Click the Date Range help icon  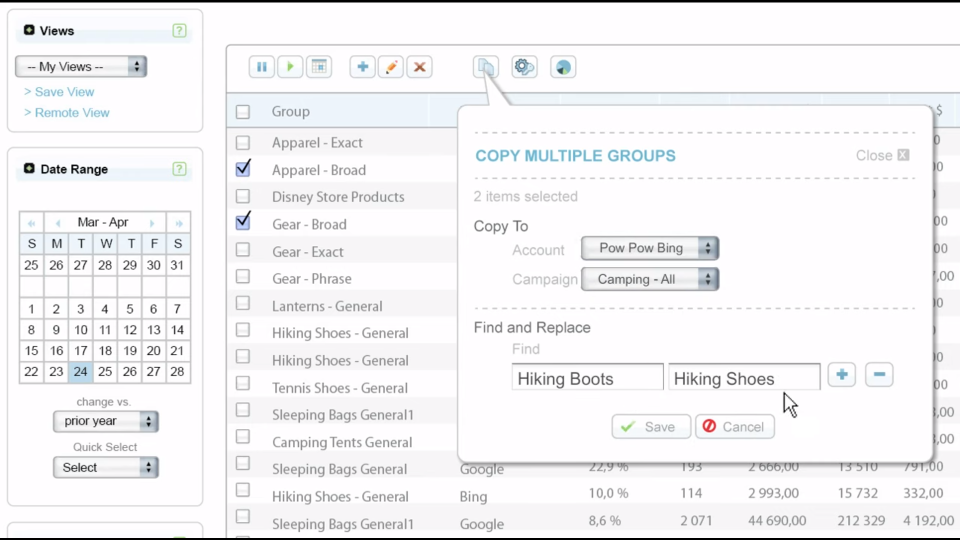[x=179, y=169]
